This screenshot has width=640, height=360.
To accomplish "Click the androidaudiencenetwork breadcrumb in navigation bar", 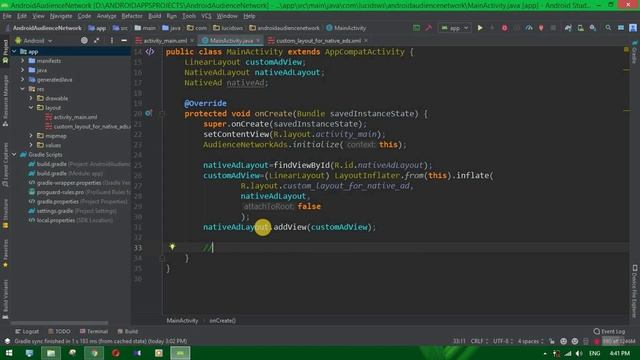I will point(284,28).
